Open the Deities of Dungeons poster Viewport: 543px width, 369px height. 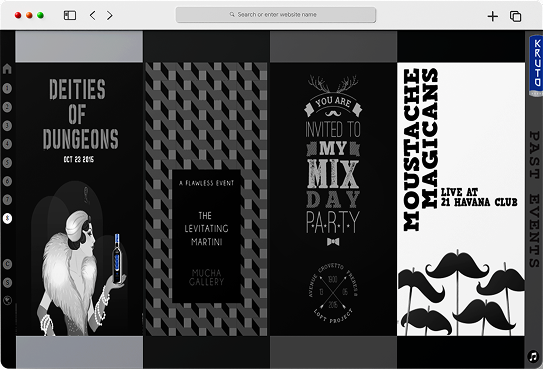tap(79, 199)
